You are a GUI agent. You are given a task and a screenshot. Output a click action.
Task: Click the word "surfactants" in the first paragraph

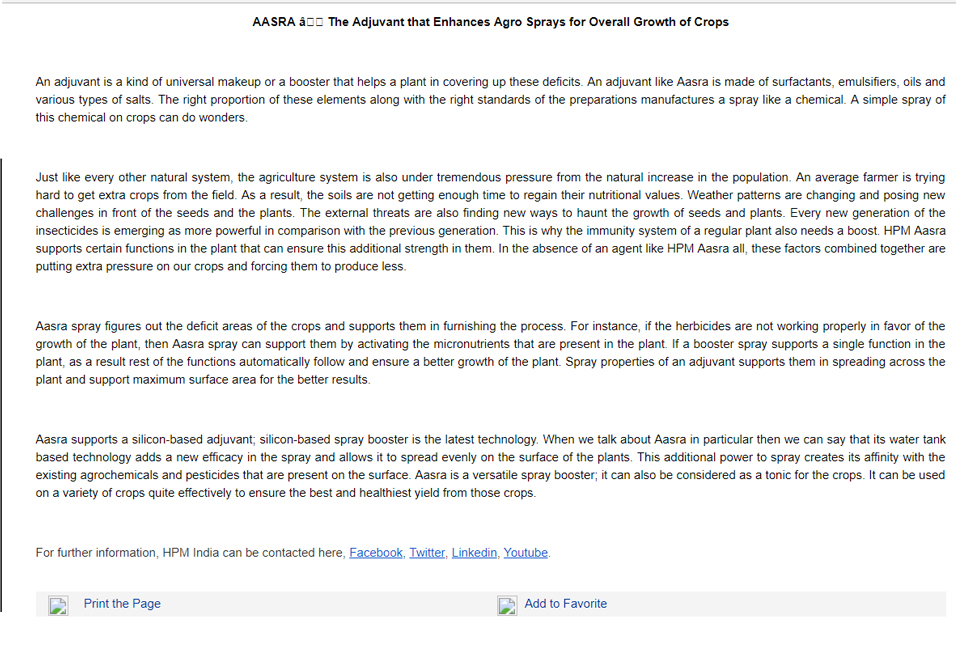pyautogui.click(x=801, y=82)
